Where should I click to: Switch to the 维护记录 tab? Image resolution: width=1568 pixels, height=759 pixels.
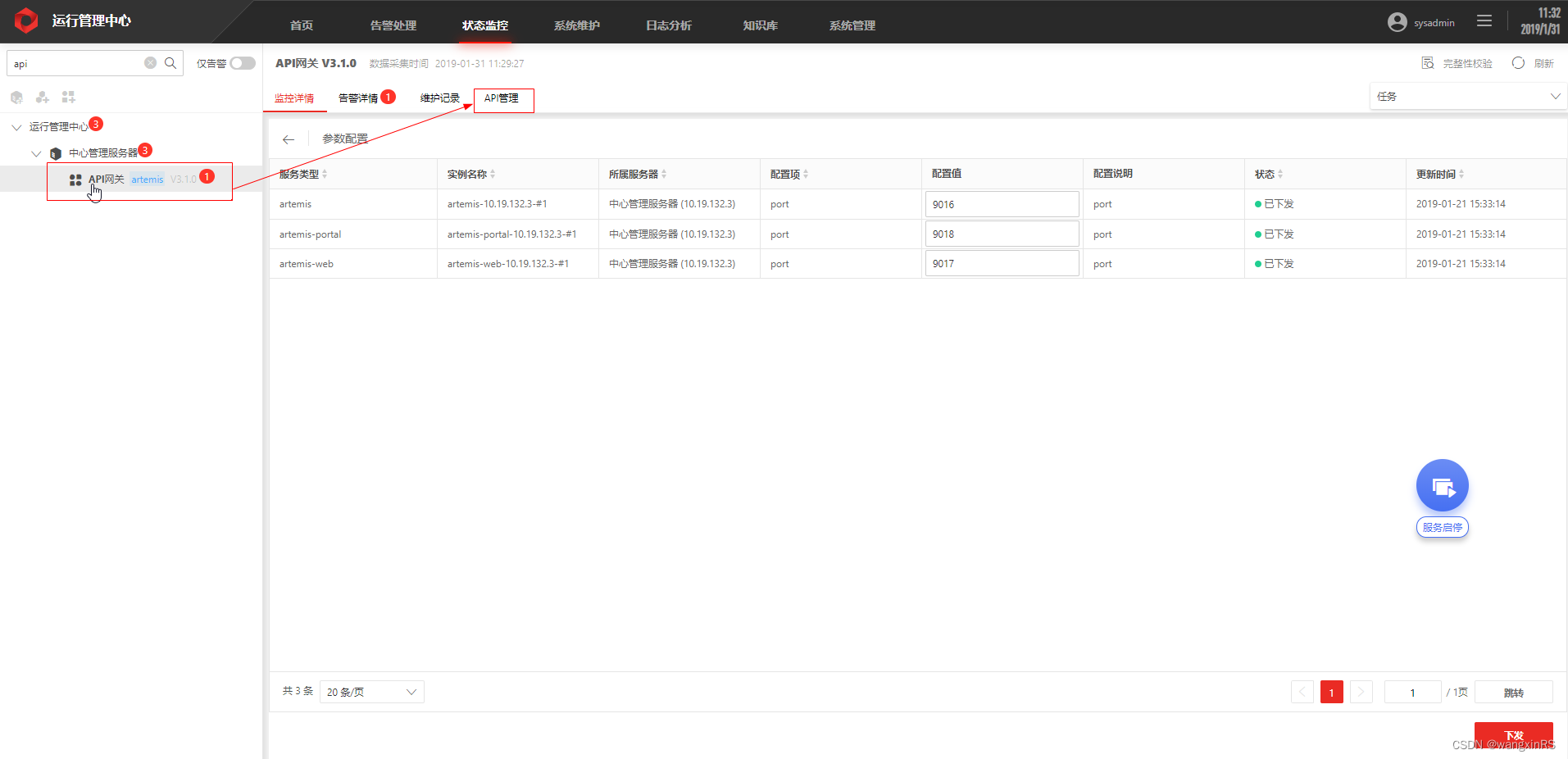[x=440, y=98]
